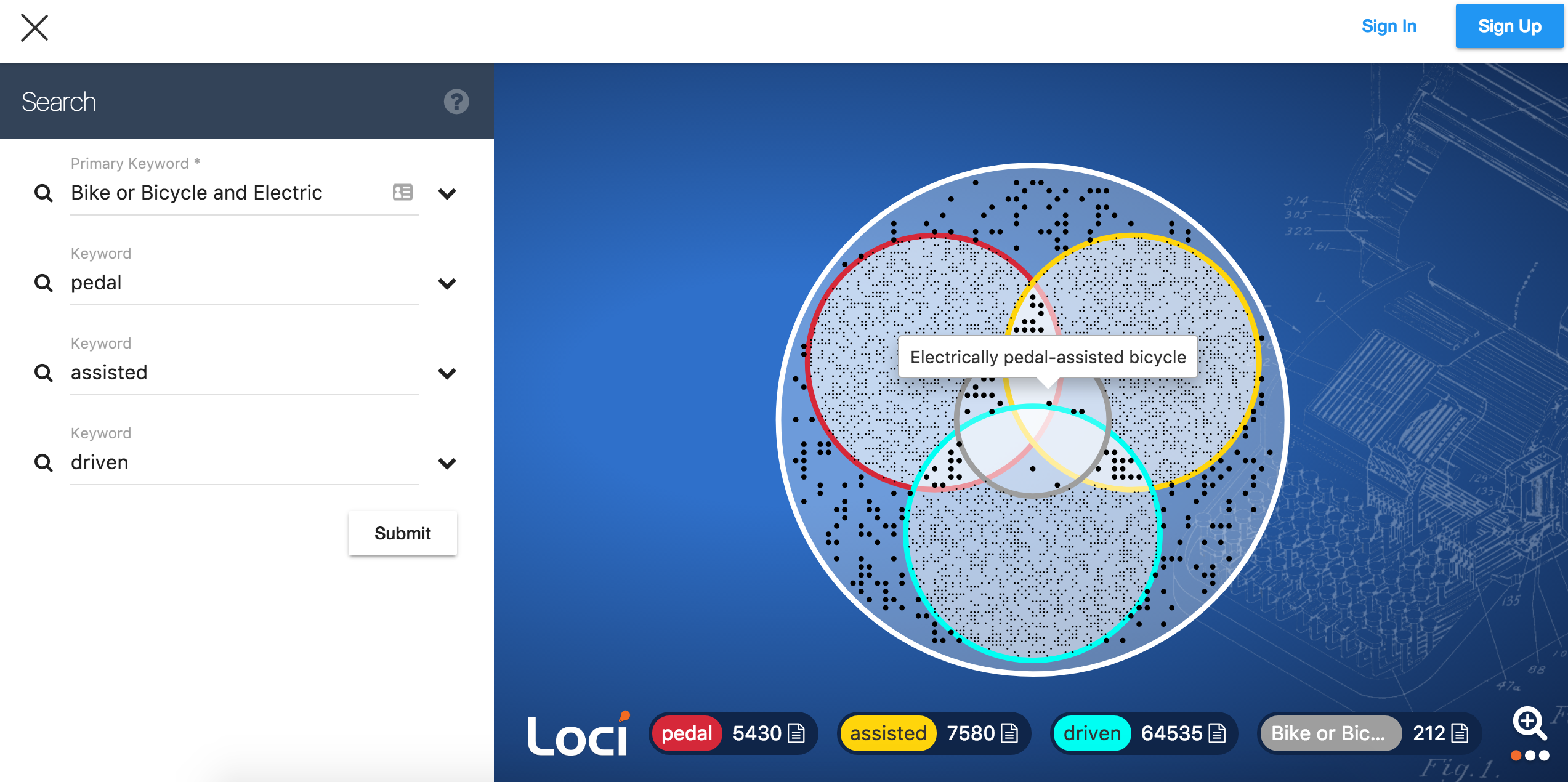Viewport: 1568px width, 782px height.
Task: Click the Sign In link
Action: click(1388, 26)
